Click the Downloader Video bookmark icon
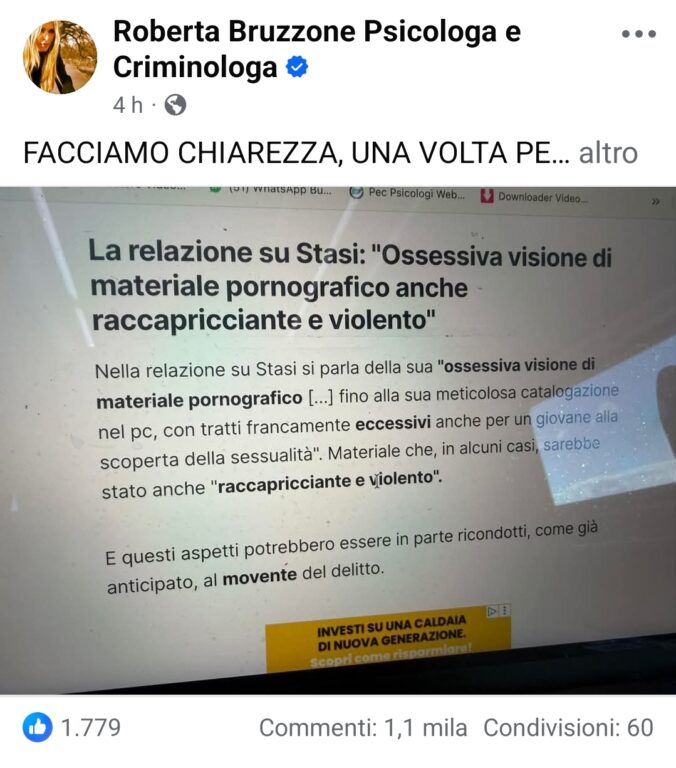The width and height of the screenshot is (676, 768). [486, 197]
